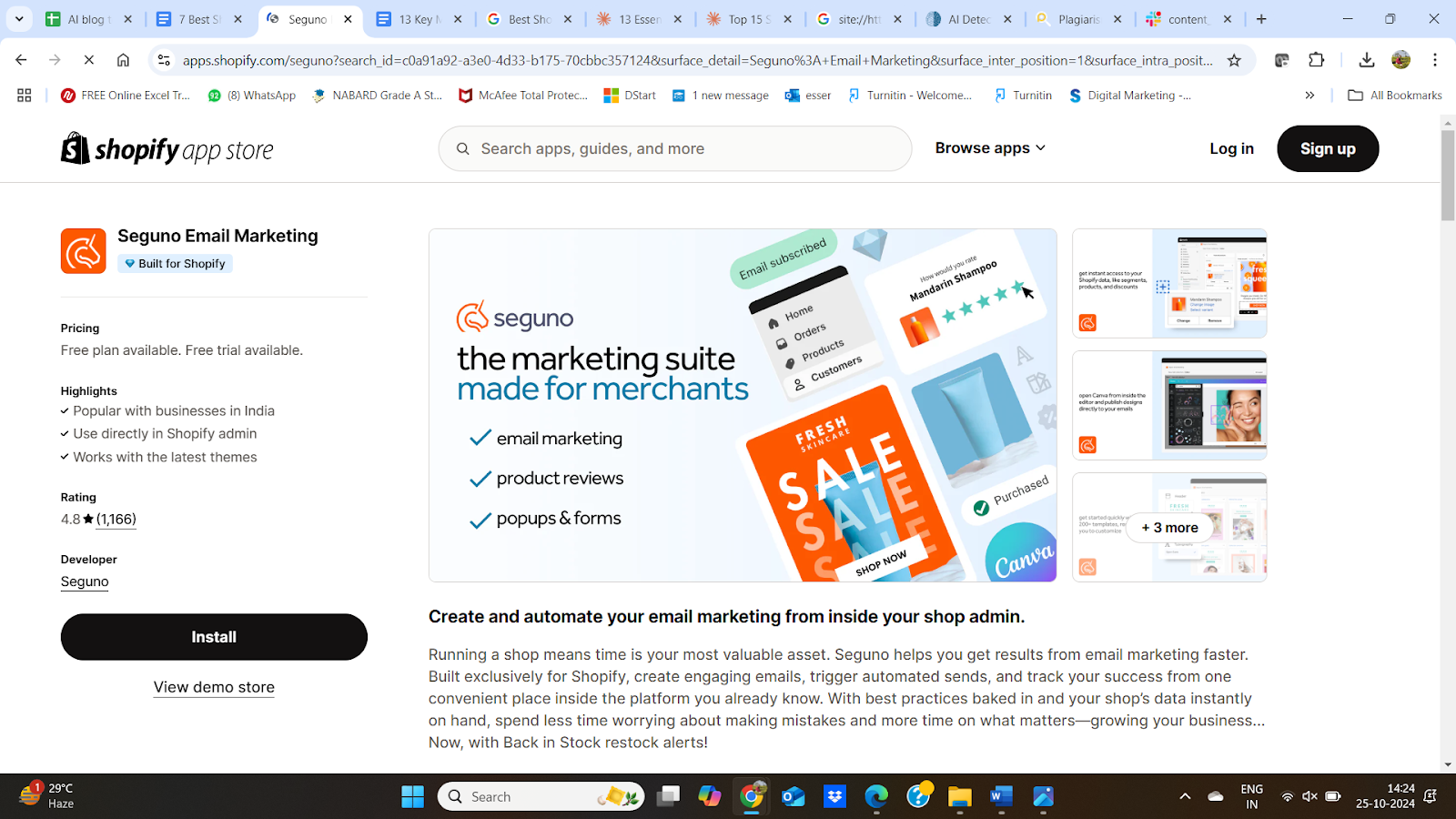Open the Extensions puzzle icon
This screenshot has height=819, width=1456.
(x=1316, y=60)
